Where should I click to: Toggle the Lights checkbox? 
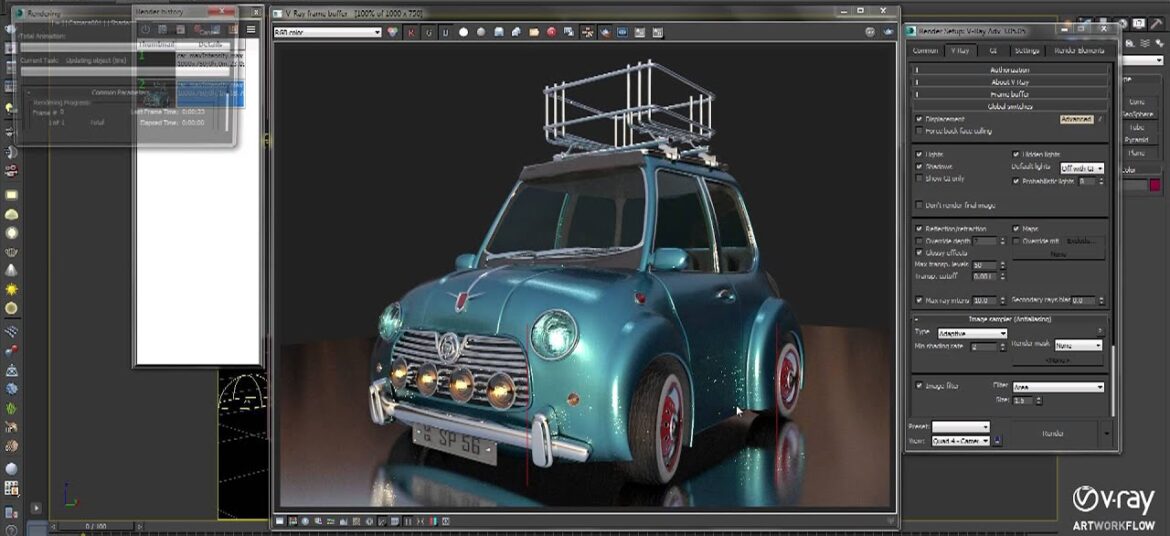[x=919, y=154]
